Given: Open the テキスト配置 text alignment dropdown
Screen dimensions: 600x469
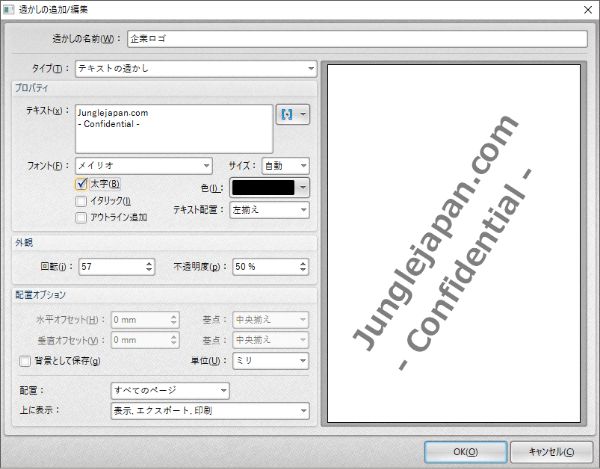Looking at the screenshot, I should (x=269, y=210).
